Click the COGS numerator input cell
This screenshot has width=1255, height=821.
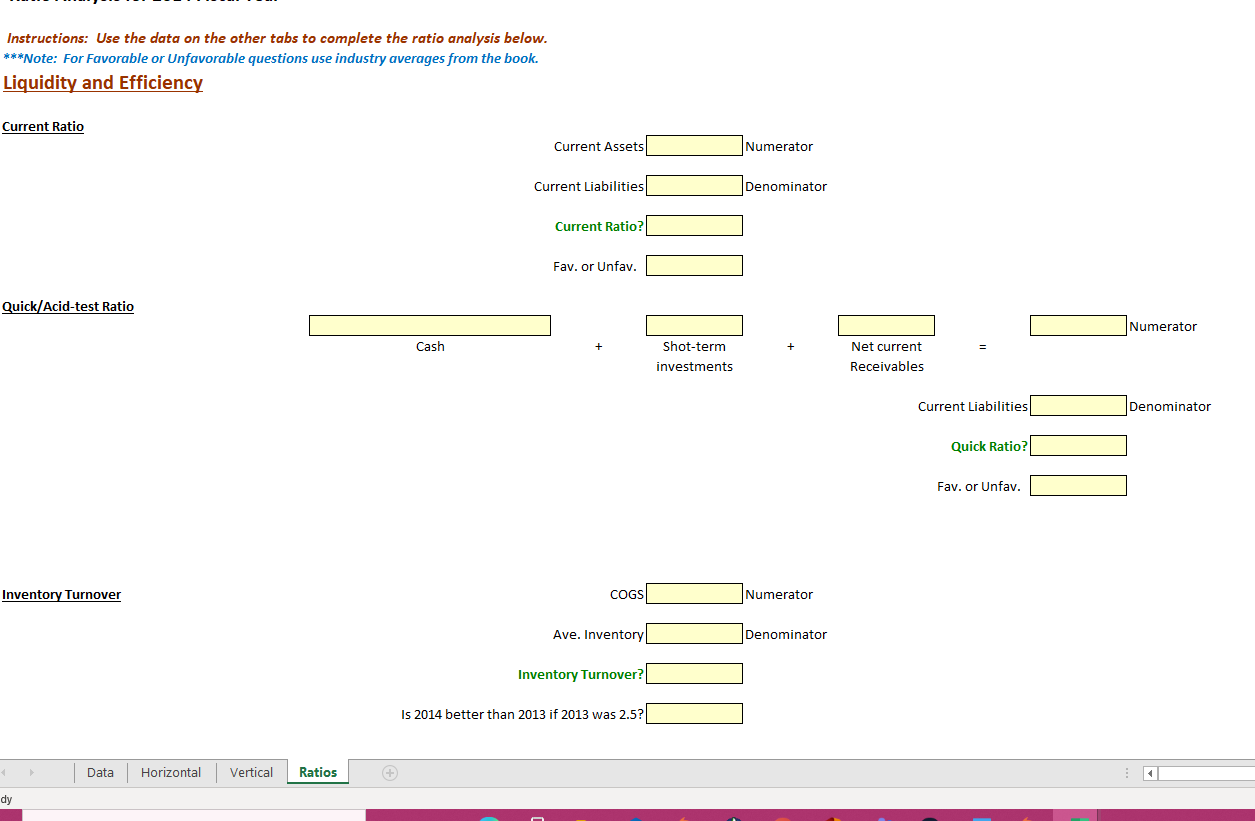694,593
